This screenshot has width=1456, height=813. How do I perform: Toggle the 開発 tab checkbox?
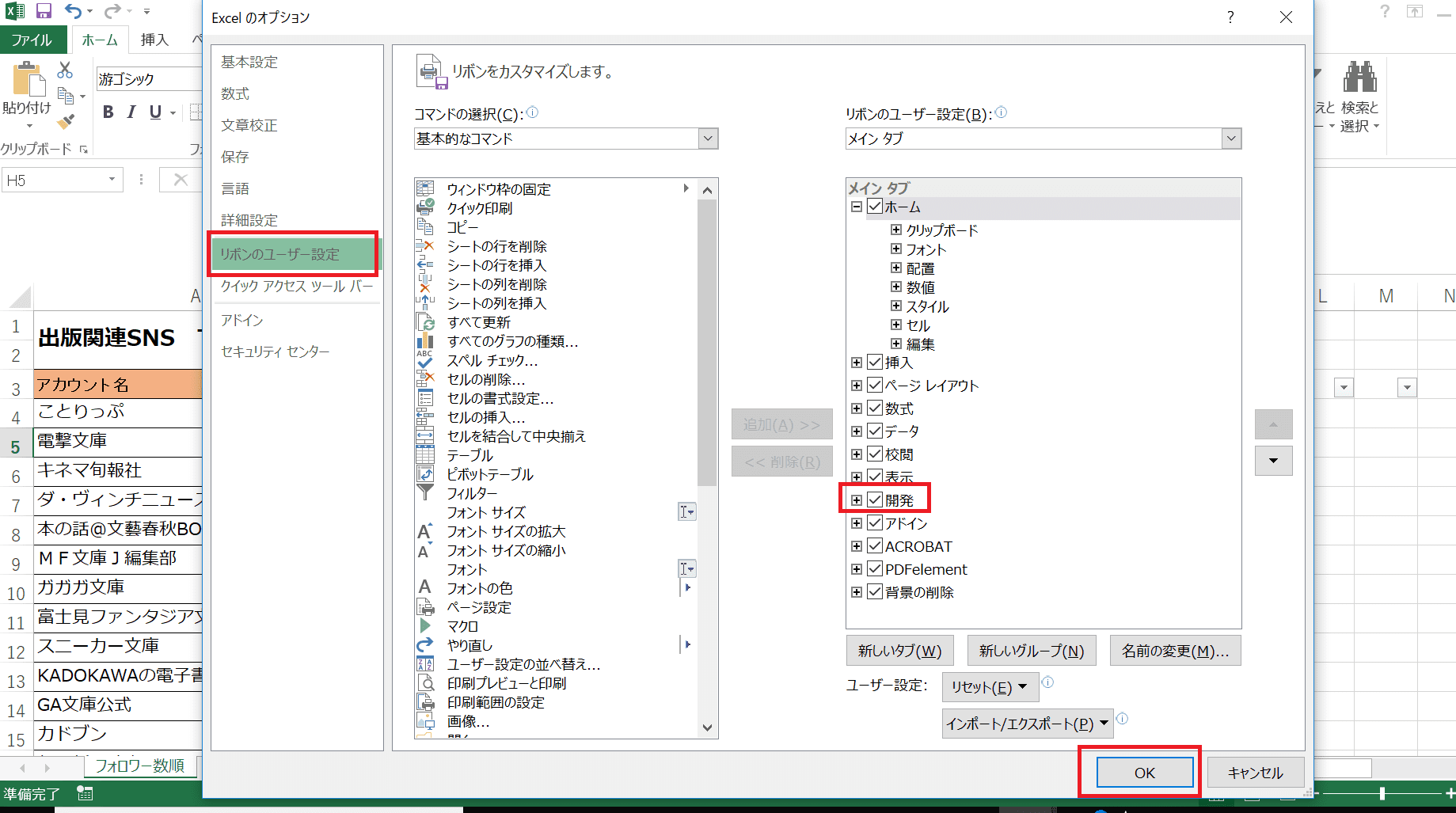tap(875, 500)
